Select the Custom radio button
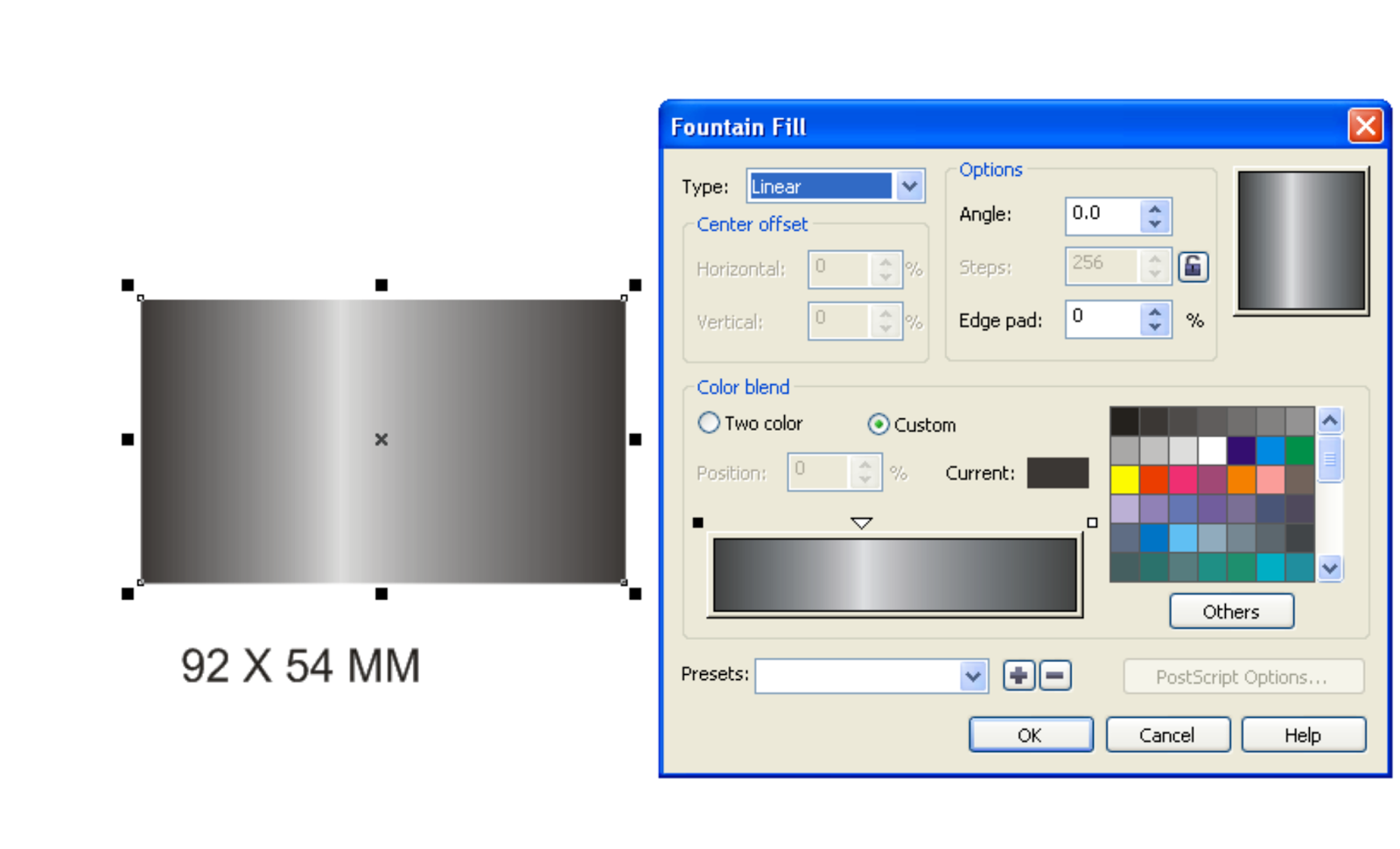The width and height of the screenshot is (1400, 849). [x=878, y=424]
